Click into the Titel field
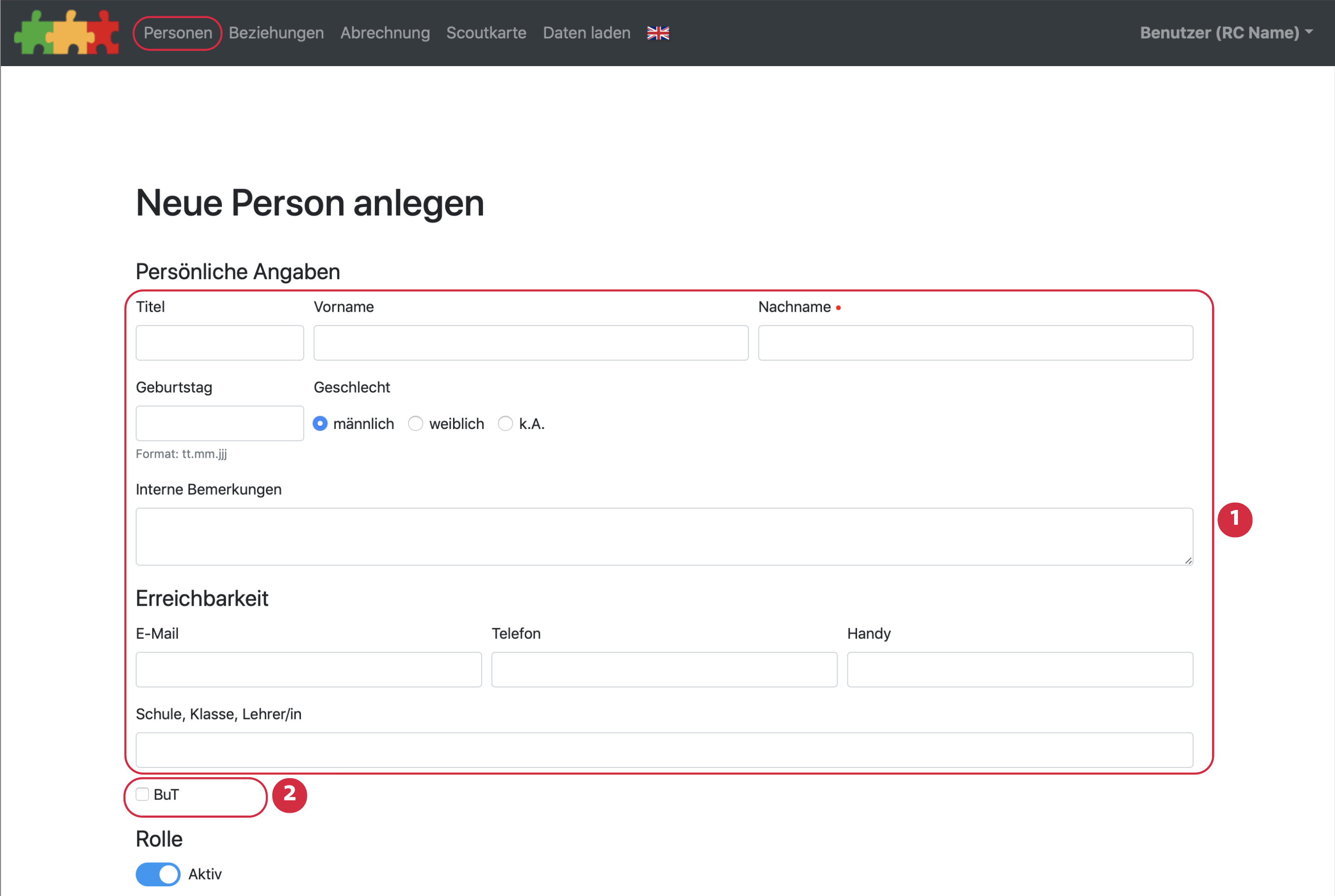The width and height of the screenshot is (1335, 896). click(x=220, y=343)
